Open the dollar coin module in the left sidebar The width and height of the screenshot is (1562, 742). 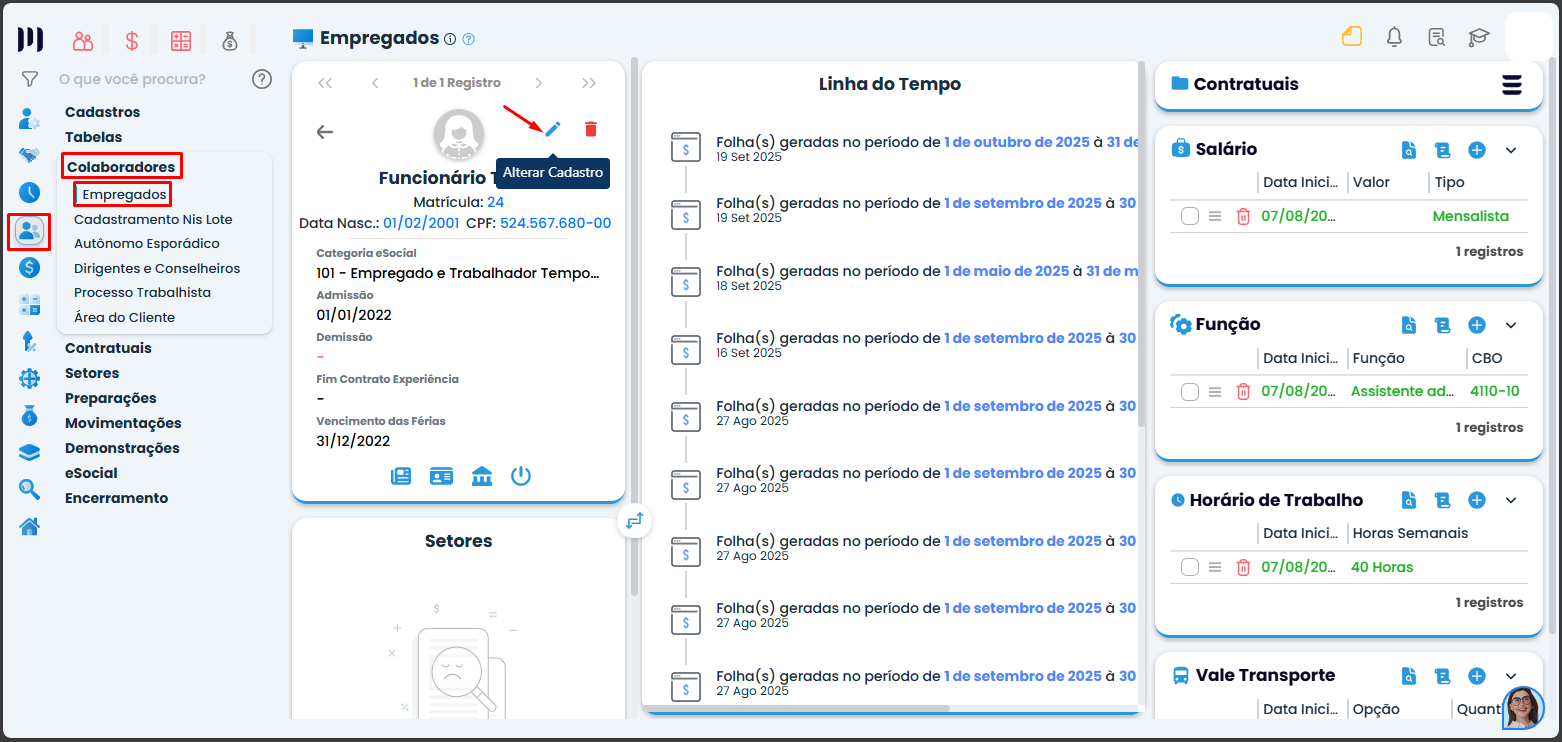click(x=30, y=267)
